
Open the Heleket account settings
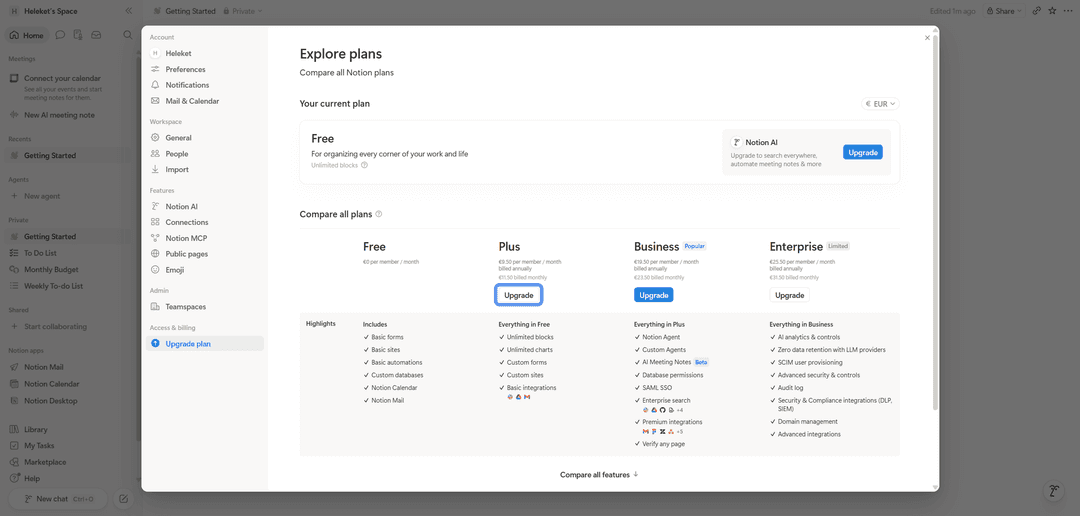(205, 53)
